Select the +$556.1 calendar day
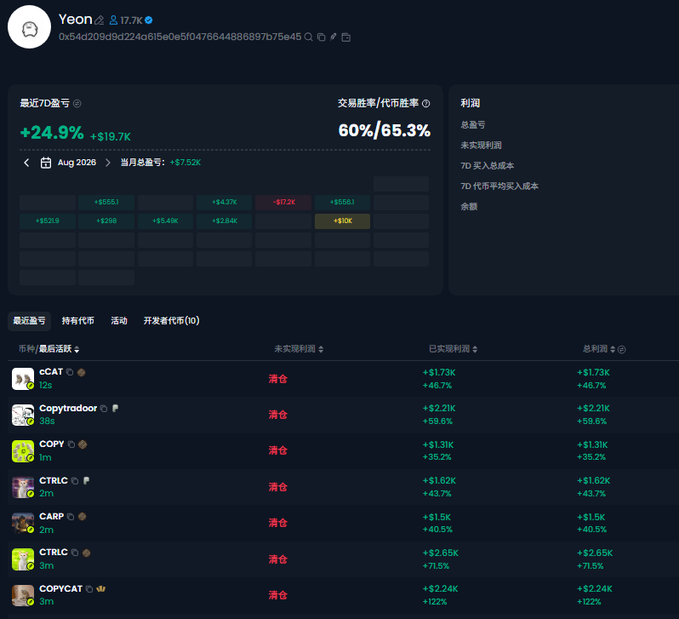Viewport: 679px width, 619px height. click(x=342, y=202)
